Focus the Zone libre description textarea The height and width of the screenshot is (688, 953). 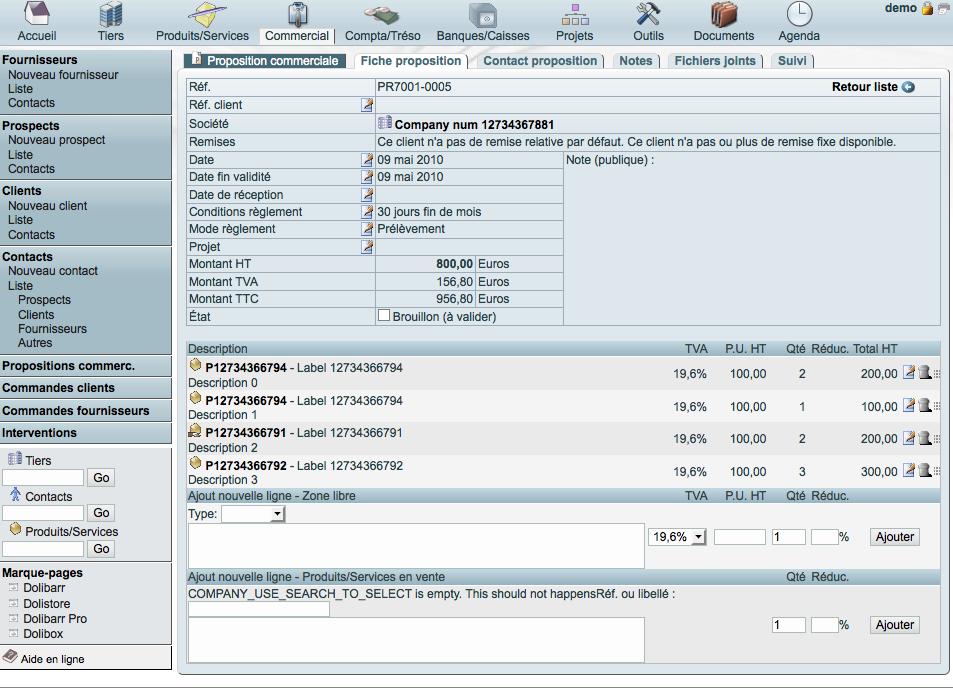pos(416,546)
